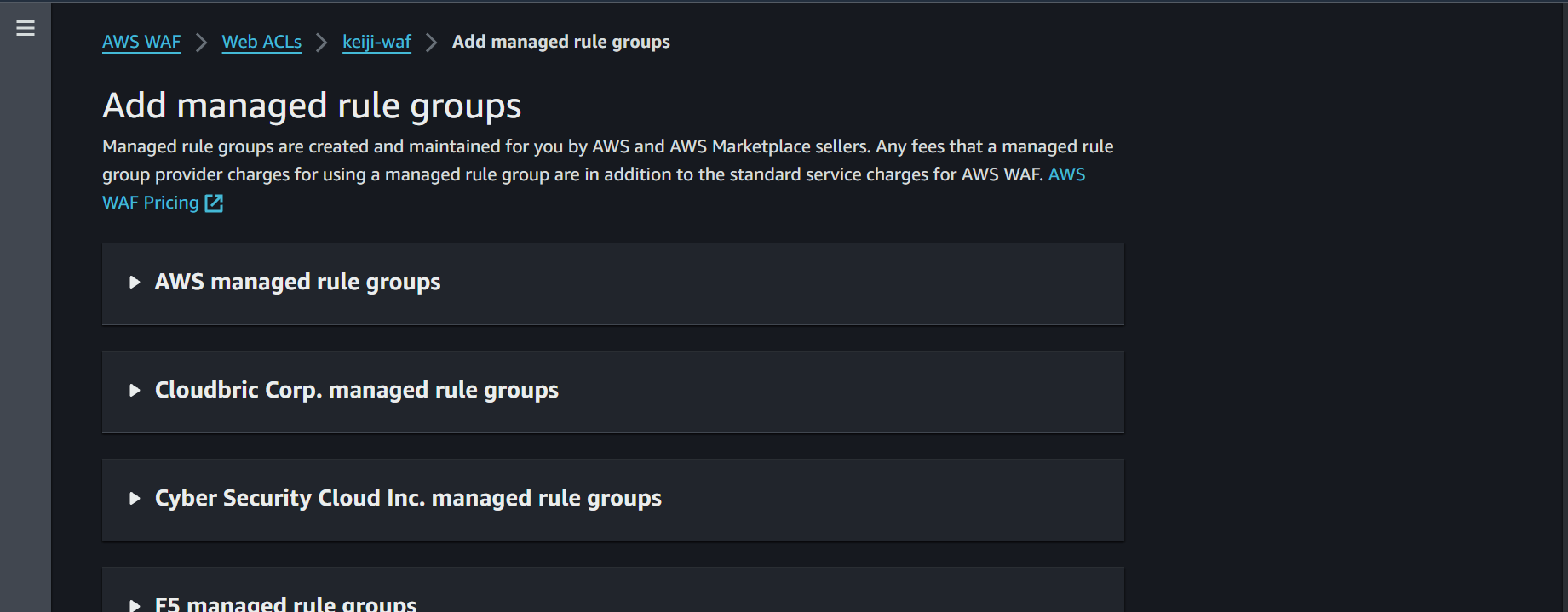Navigate to Web ACLs breadcrumb
The image size is (1568, 612).
261,42
